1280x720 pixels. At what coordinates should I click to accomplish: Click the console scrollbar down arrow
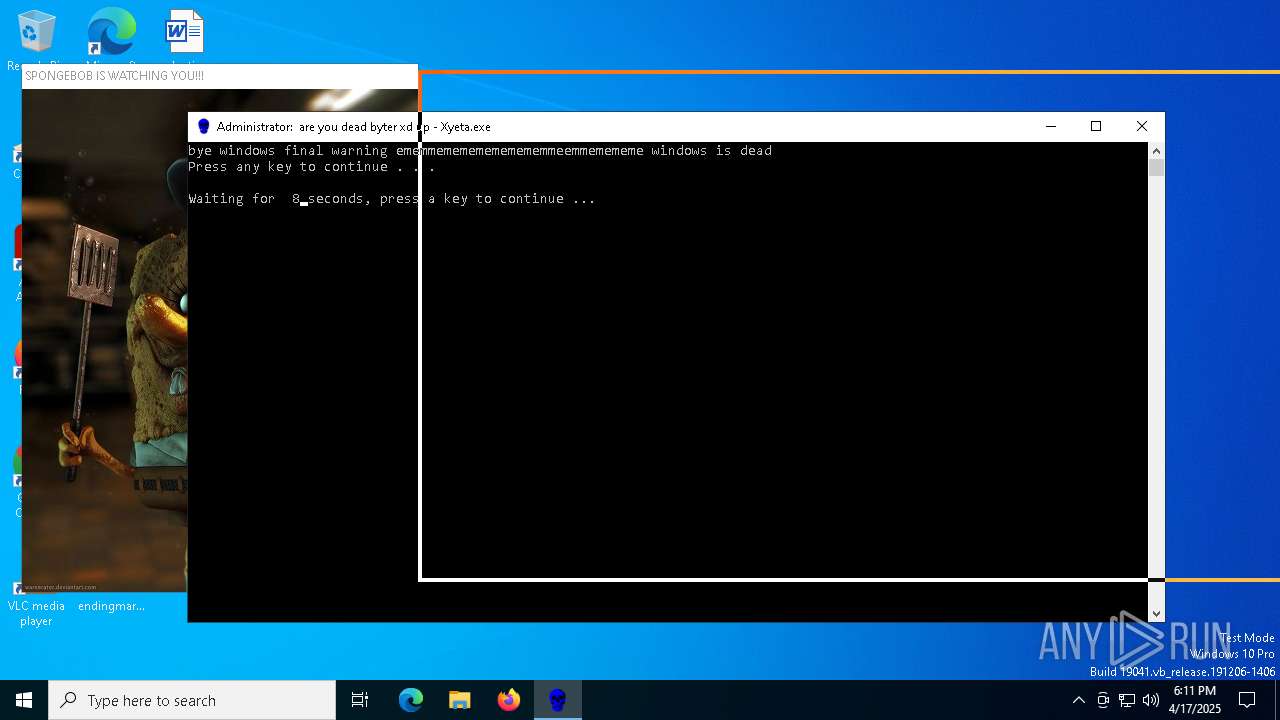click(x=1157, y=614)
